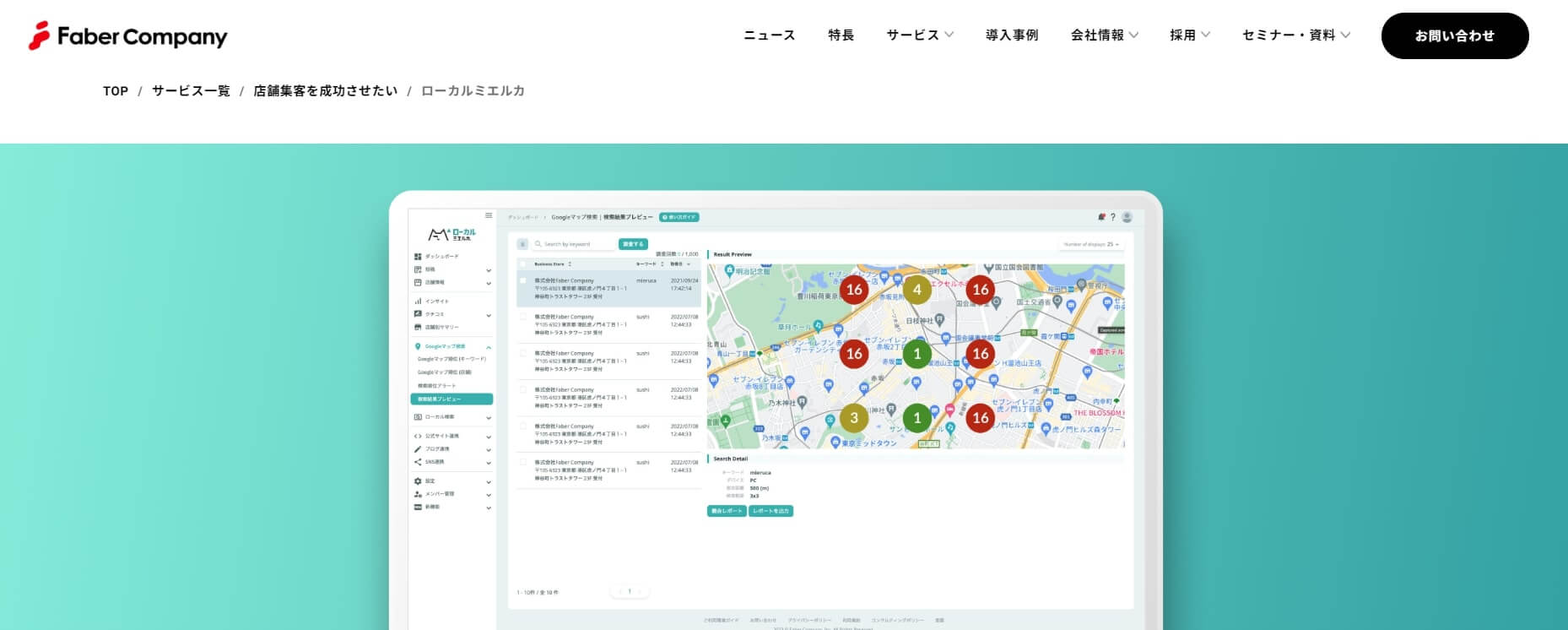Select the インサイト bar chart icon
Screen dimensions: 1568x630
[418, 301]
